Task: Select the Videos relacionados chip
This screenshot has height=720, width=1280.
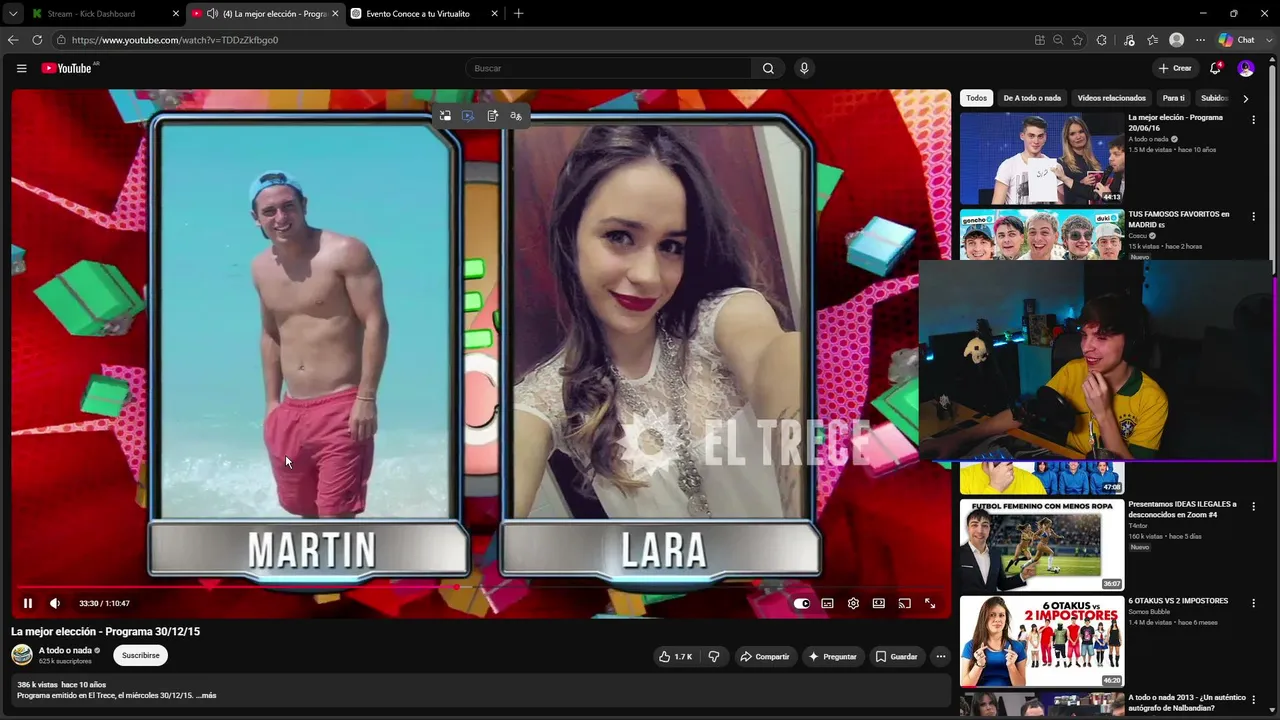Action: point(1112,98)
